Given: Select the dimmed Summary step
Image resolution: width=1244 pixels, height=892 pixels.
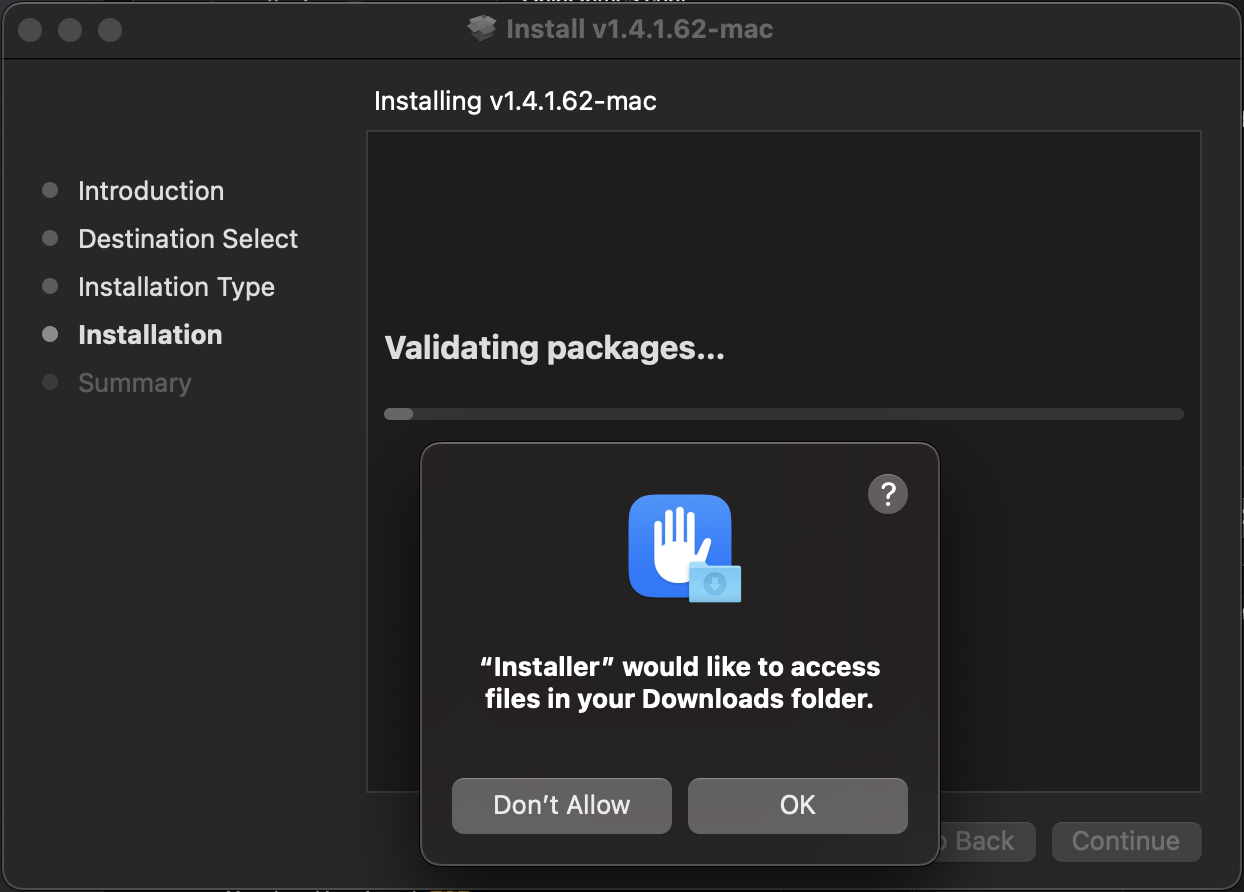Looking at the screenshot, I should [134, 383].
